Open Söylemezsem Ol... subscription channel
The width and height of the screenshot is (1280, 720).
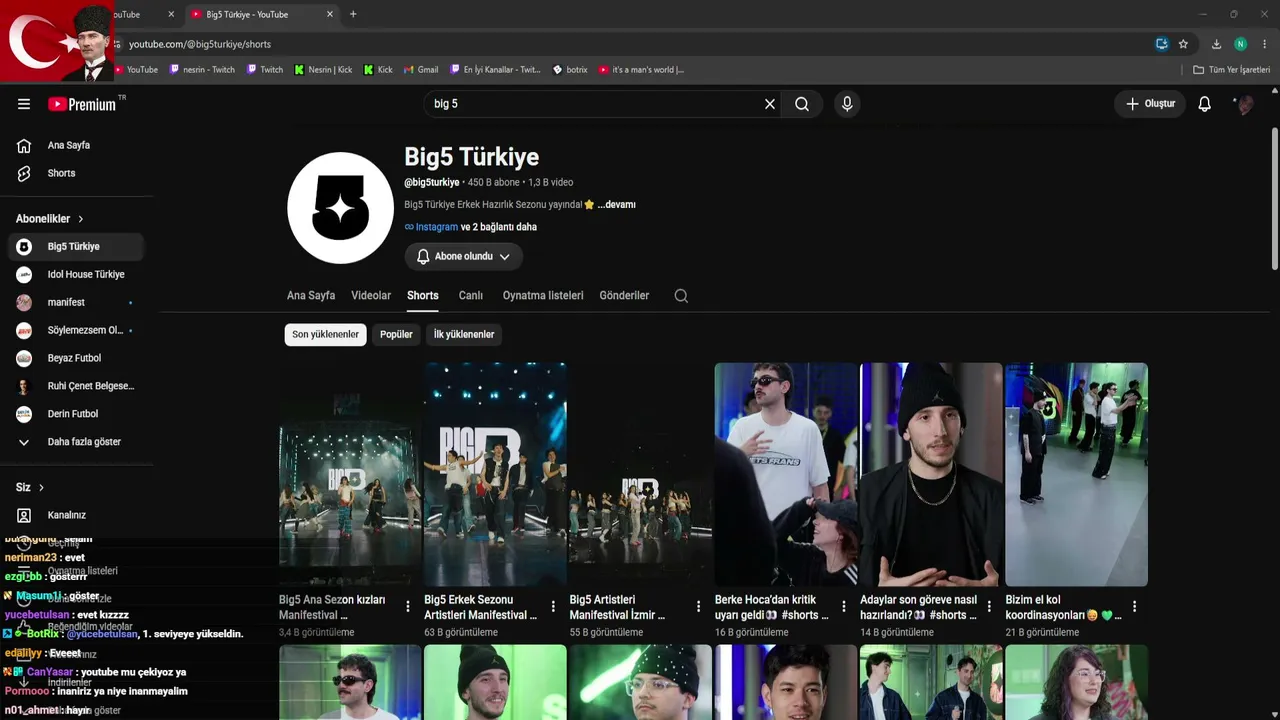(x=76, y=330)
